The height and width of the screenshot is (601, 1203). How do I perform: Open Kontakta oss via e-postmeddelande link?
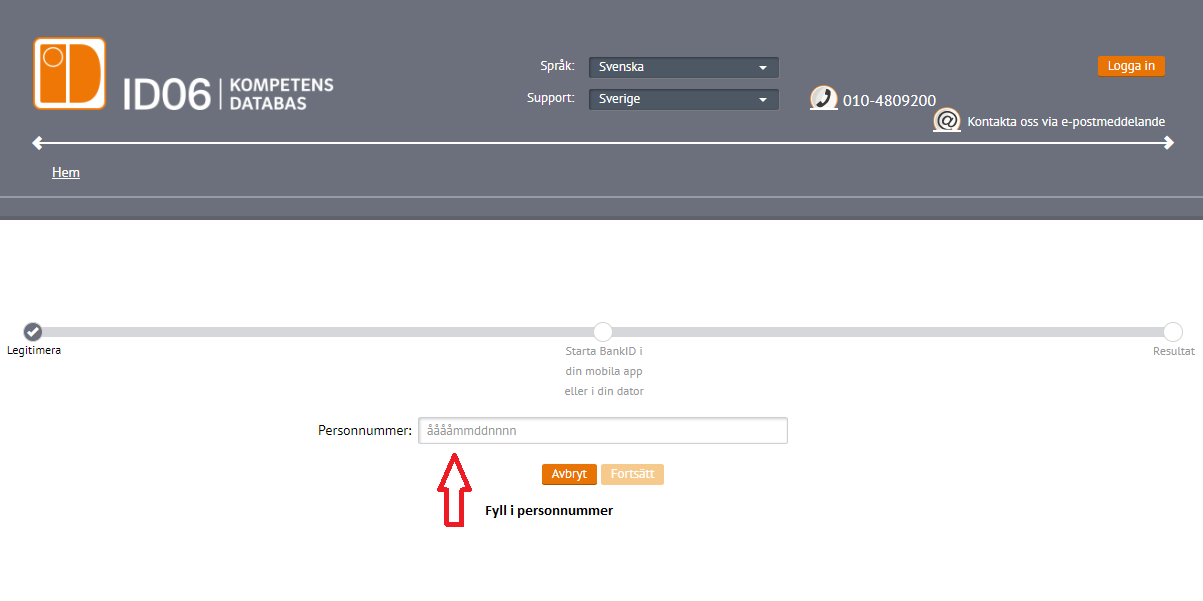[x=1066, y=122]
